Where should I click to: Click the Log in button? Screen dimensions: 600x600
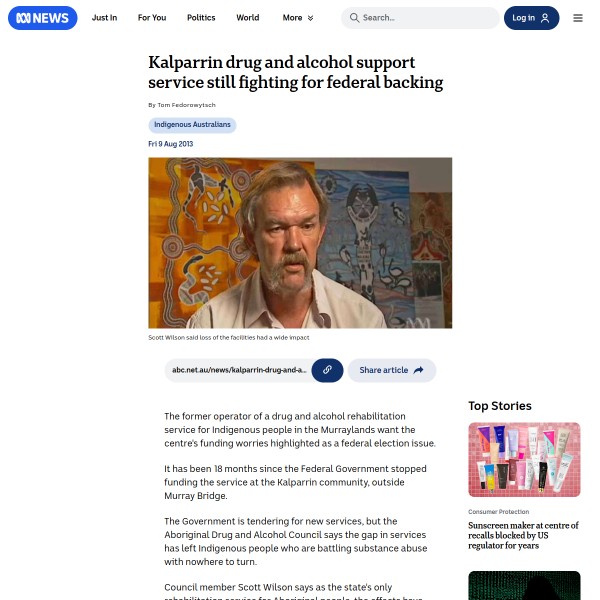[x=532, y=18]
